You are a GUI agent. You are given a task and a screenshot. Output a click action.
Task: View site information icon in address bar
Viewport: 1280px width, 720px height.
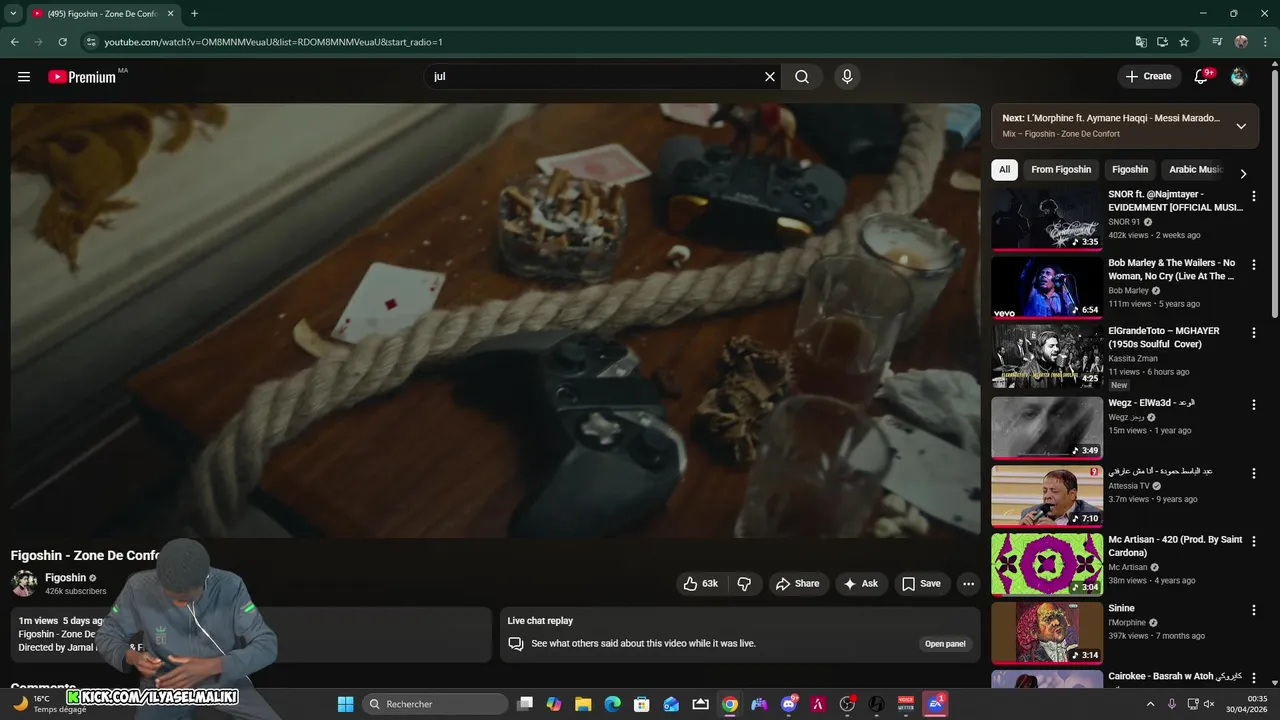(x=91, y=42)
